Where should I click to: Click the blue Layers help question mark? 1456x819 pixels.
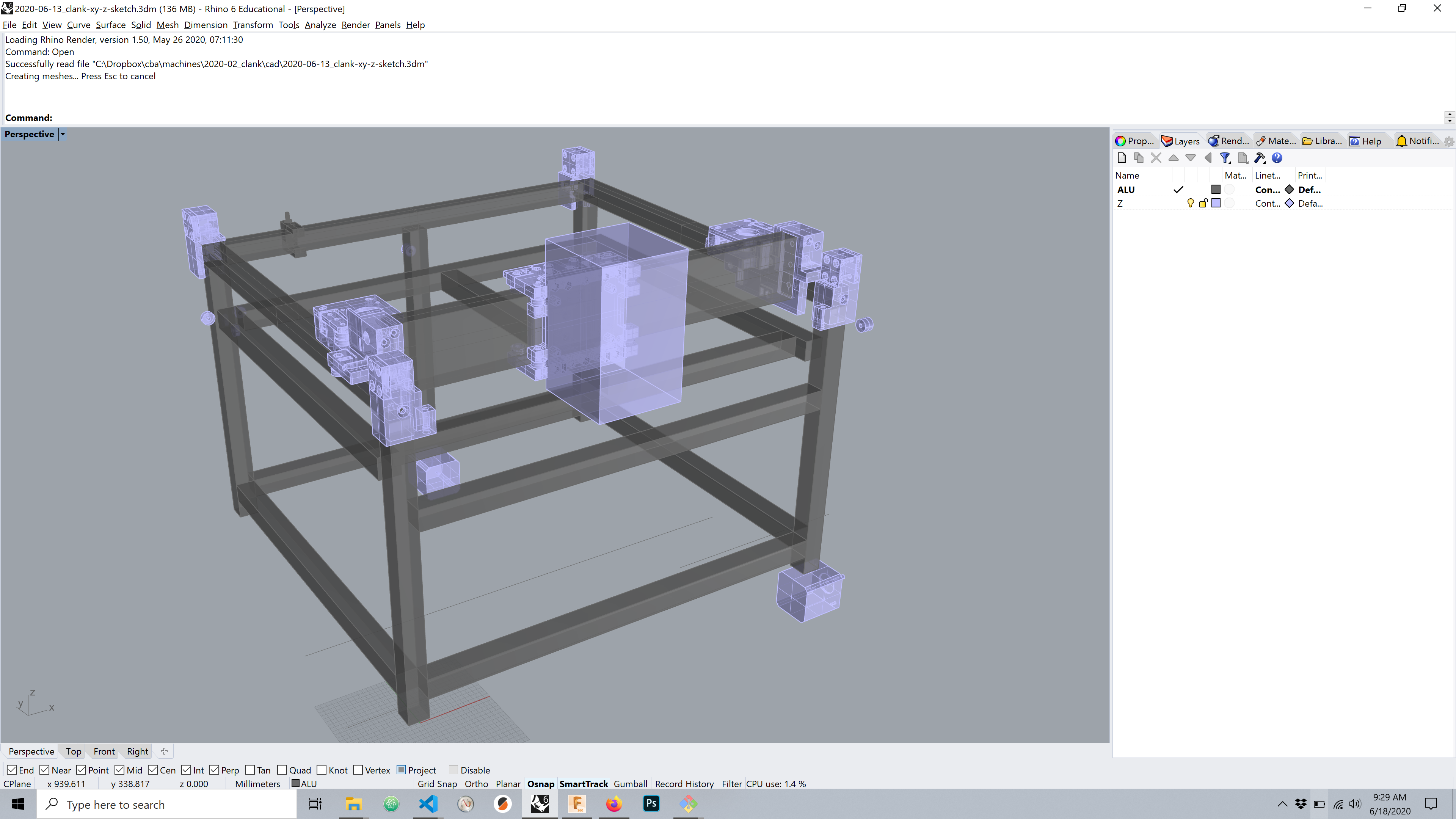[1277, 158]
